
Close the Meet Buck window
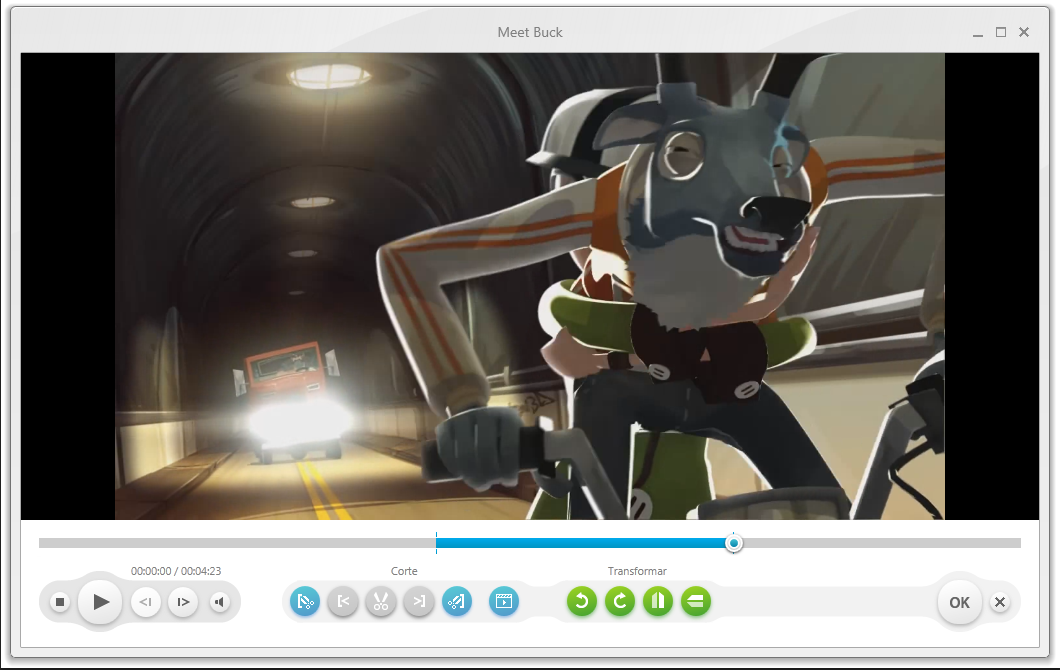[1024, 32]
